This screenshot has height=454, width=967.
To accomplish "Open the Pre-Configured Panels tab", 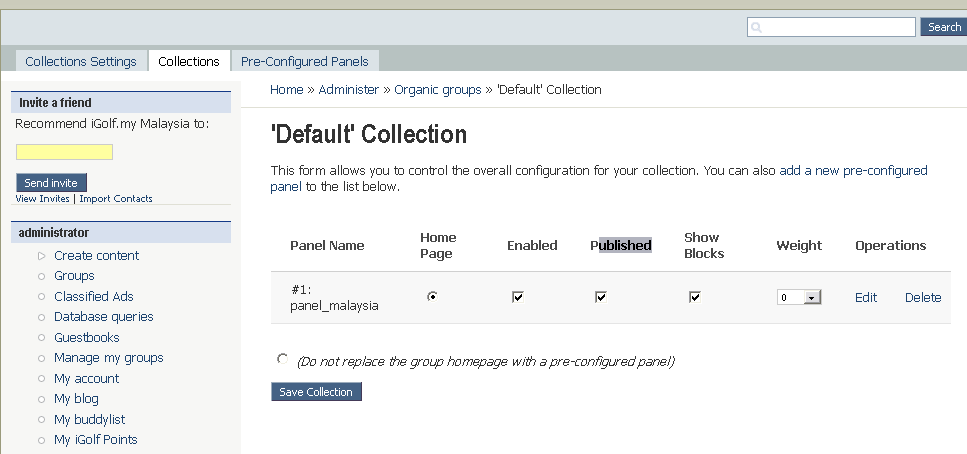I will [304, 61].
